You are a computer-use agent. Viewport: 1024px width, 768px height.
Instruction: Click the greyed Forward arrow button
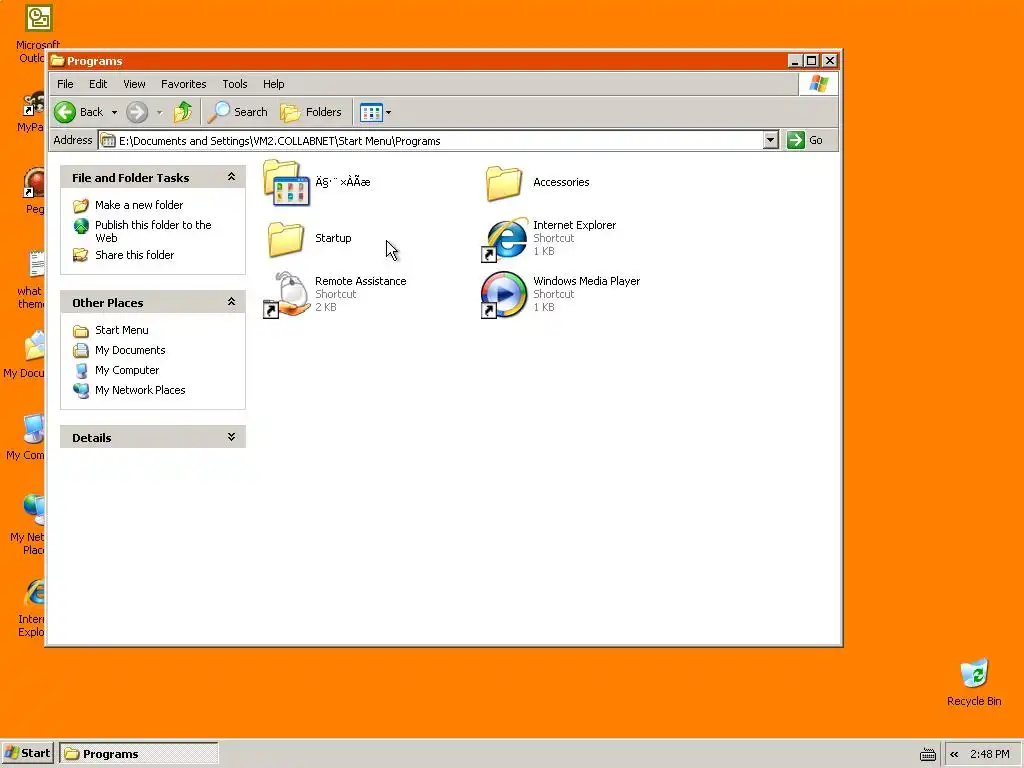[x=137, y=112]
